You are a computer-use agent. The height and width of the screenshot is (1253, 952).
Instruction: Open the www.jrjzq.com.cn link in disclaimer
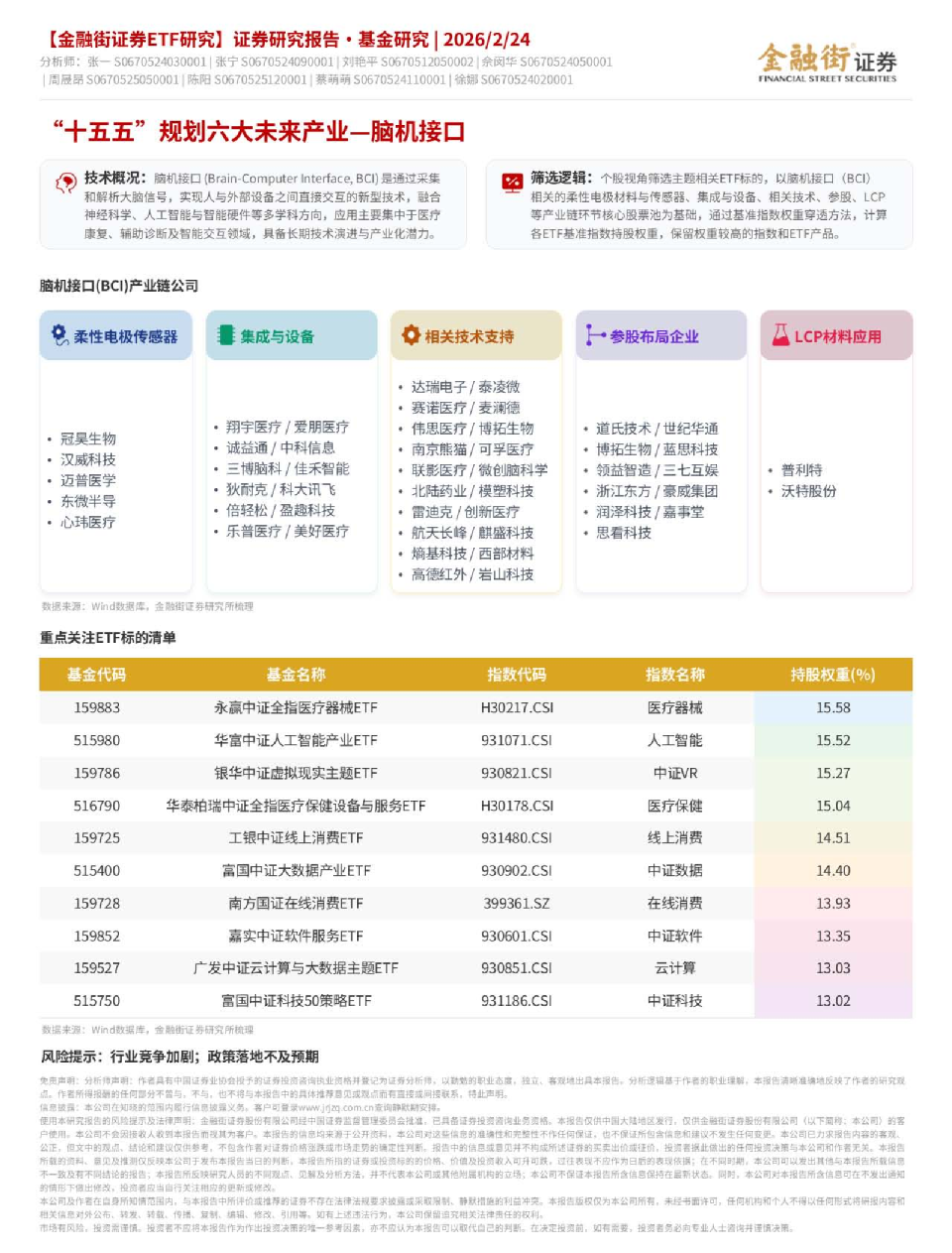click(x=333, y=1107)
